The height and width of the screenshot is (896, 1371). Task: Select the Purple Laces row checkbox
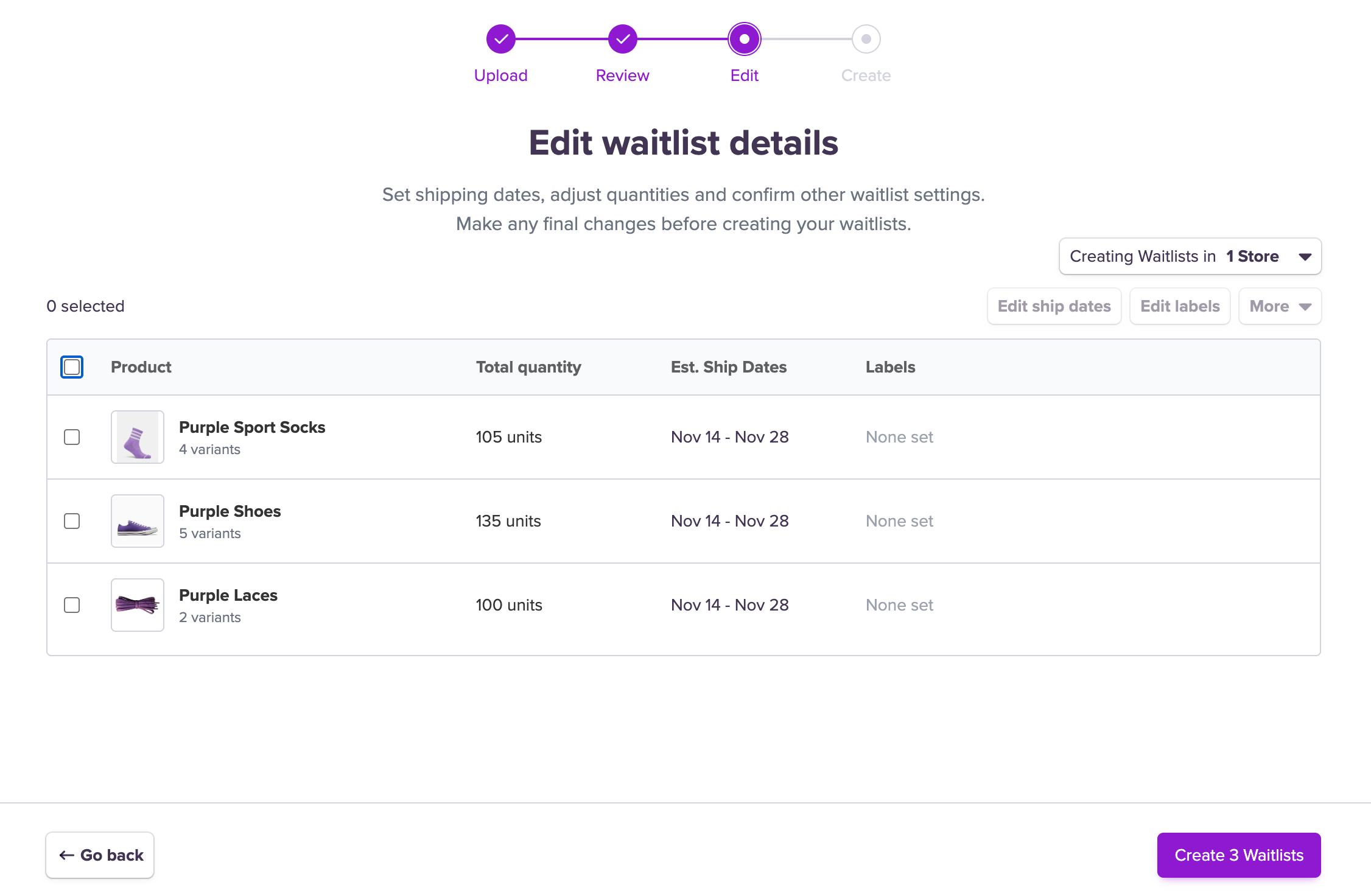(72, 605)
